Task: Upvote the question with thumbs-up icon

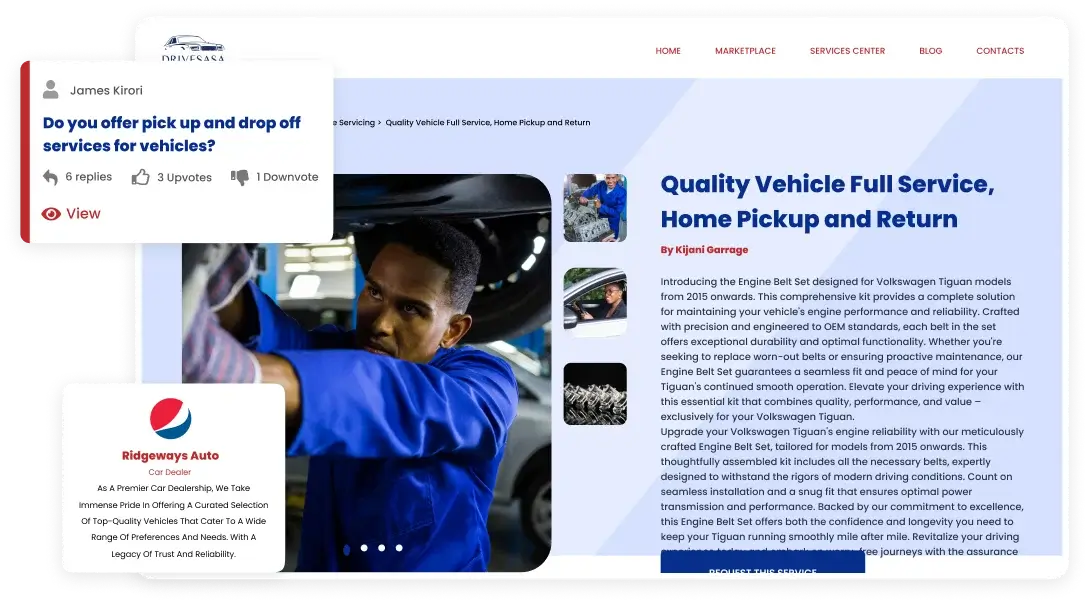Action: coord(141,177)
